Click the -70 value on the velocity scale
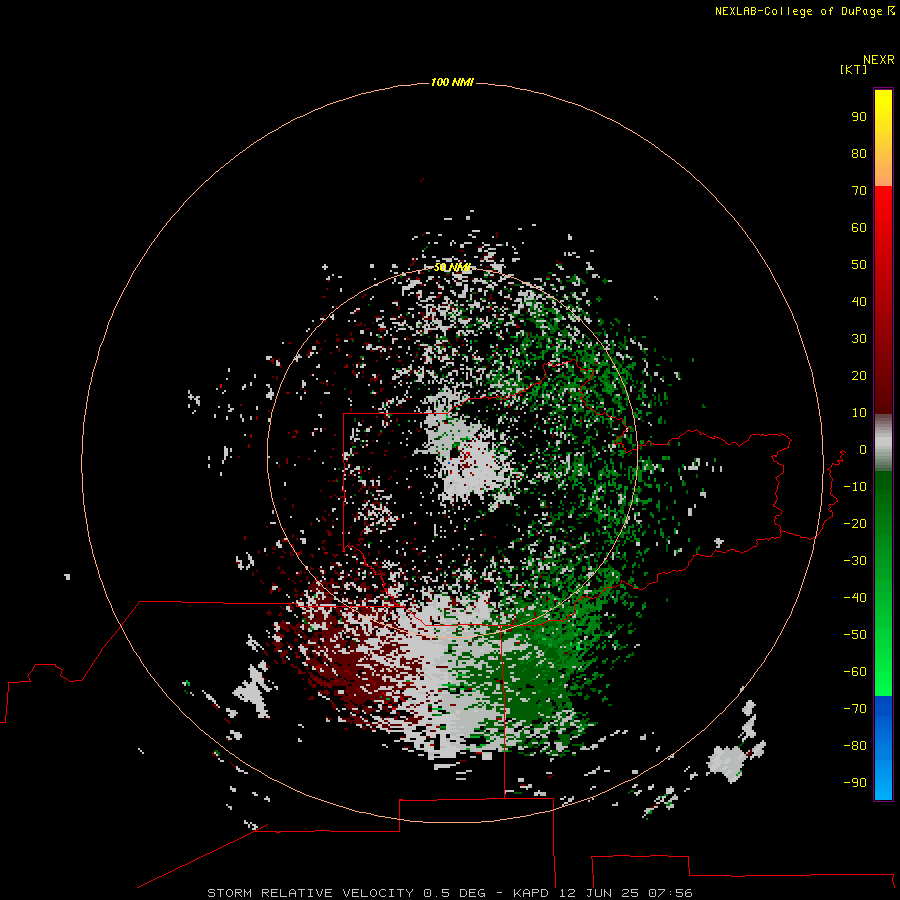This screenshot has height=900, width=900. tap(855, 708)
